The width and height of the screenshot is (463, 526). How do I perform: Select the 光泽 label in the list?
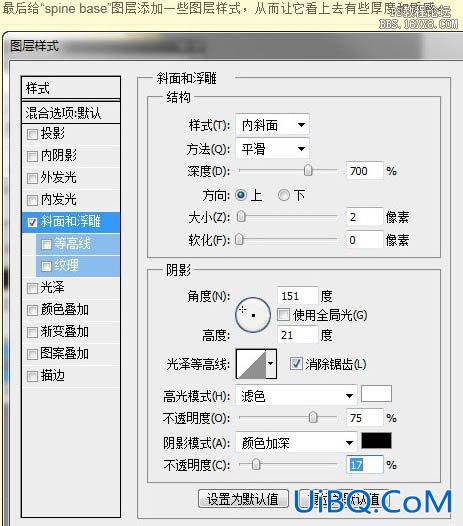coord(52,287)
